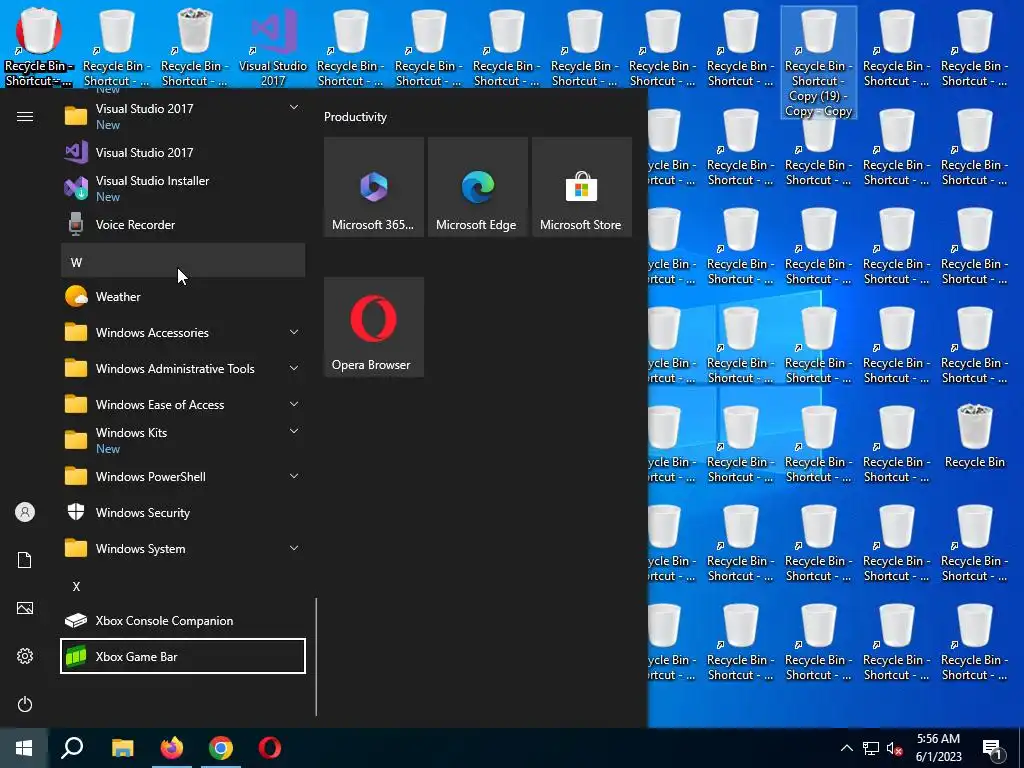Open the Weather app
1024x768 pixels.
183,296
